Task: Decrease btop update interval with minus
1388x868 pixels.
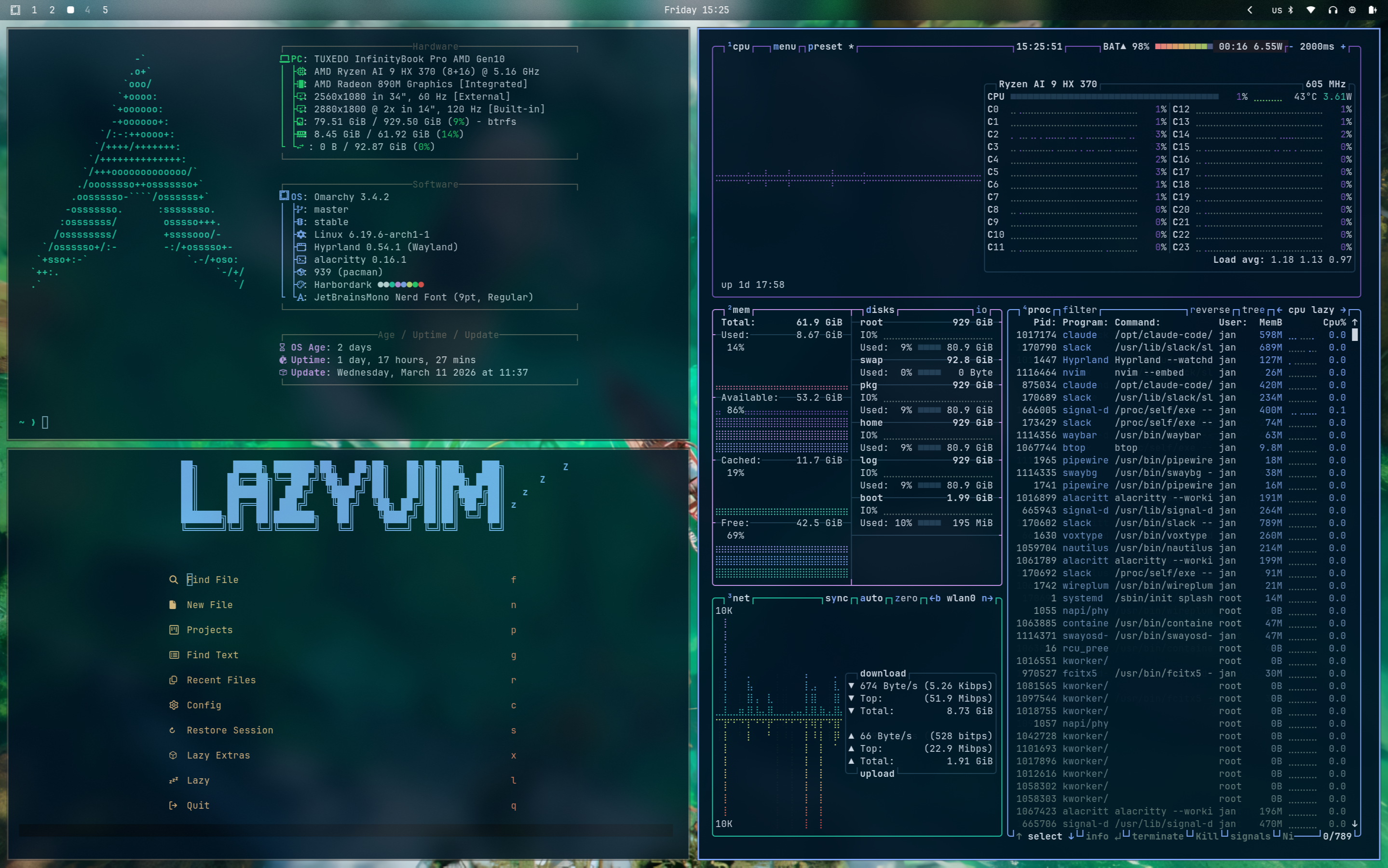Action: [1291, 46]
